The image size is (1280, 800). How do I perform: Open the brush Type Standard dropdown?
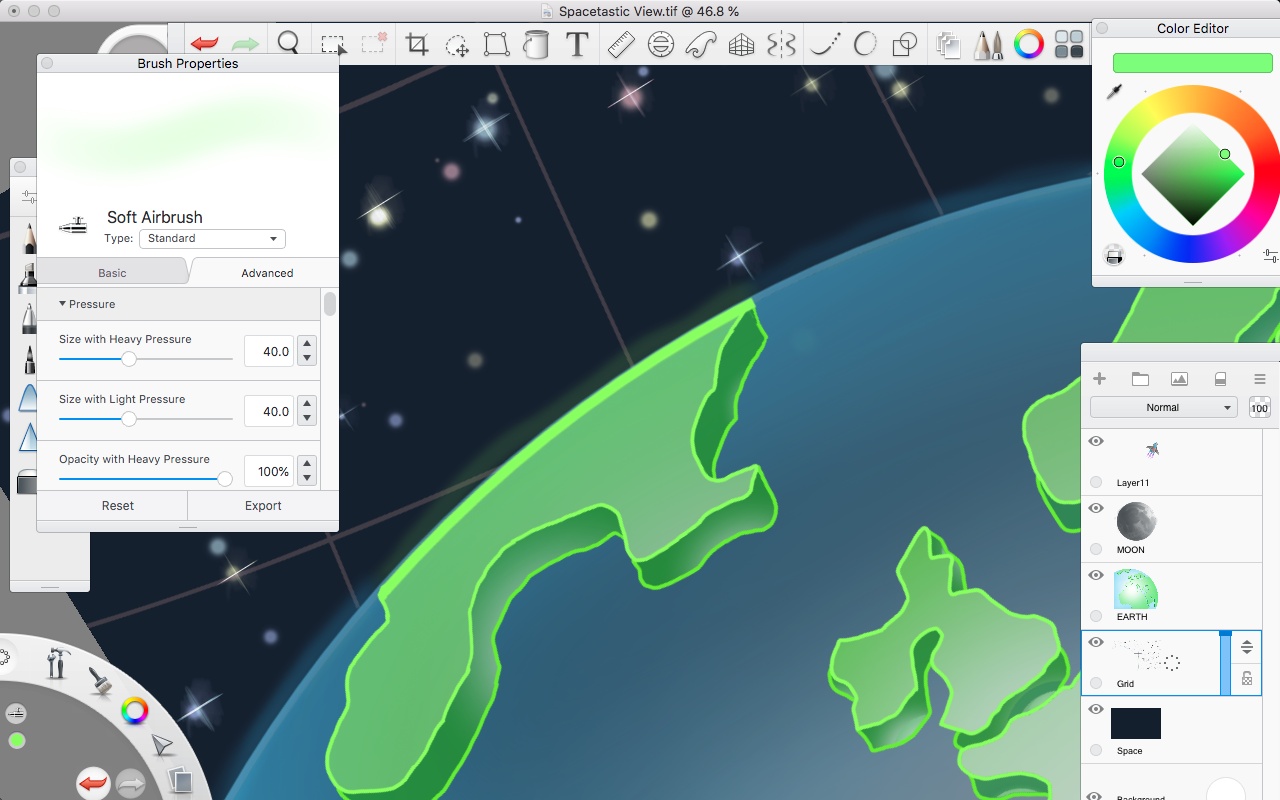[x=212, y=238]
